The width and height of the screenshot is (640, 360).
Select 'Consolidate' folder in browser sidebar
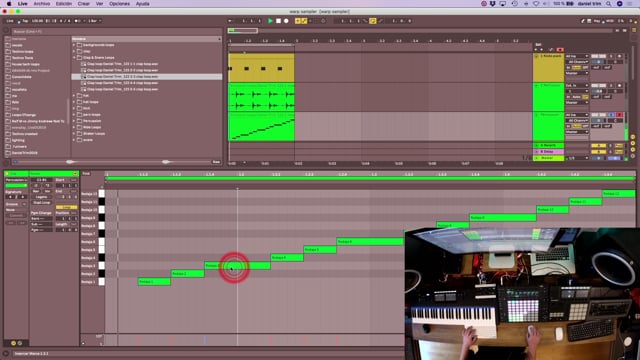point(22,77)
